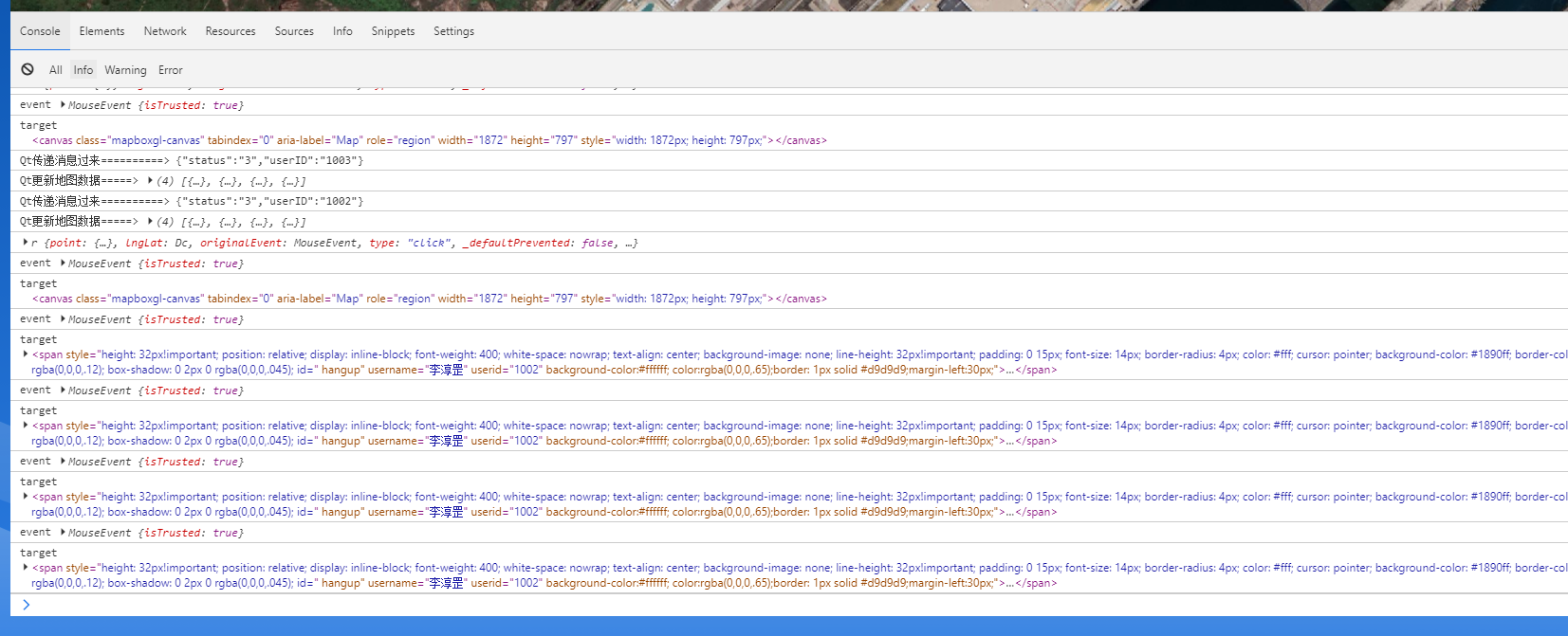Expand the array logged after the userID 1002 message

[150, 221]
